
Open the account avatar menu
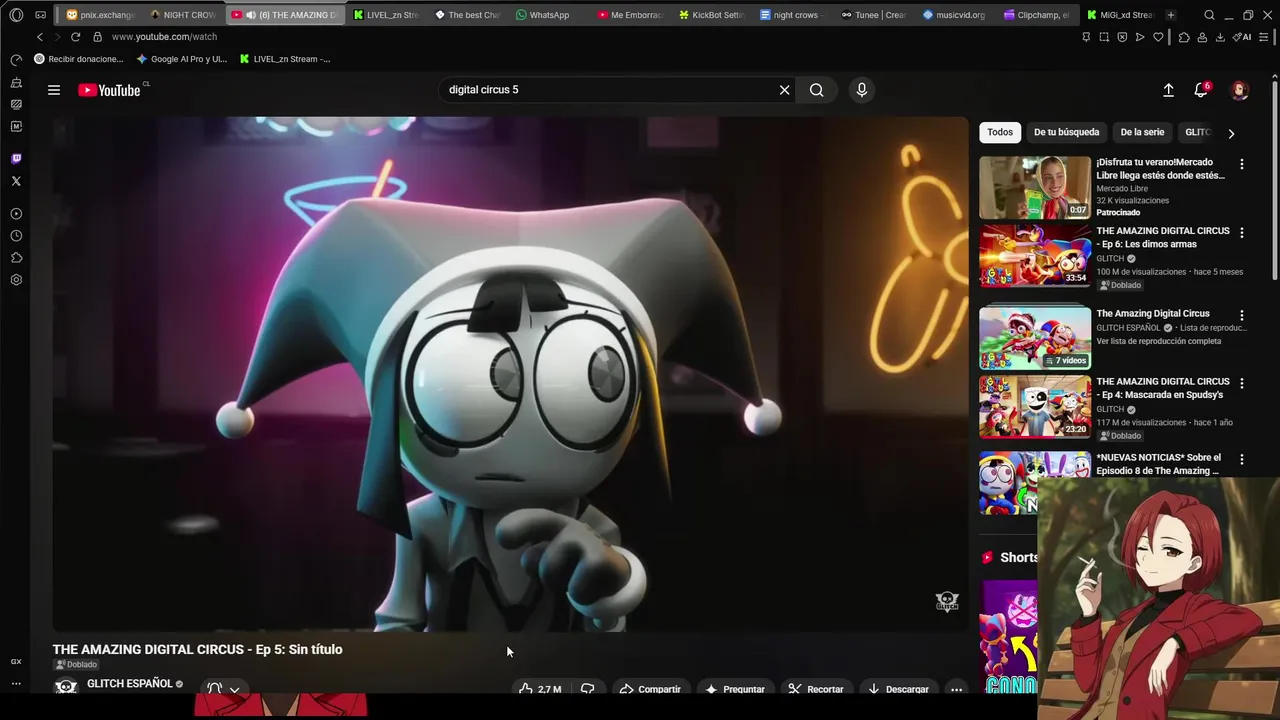coord(1239,90)
